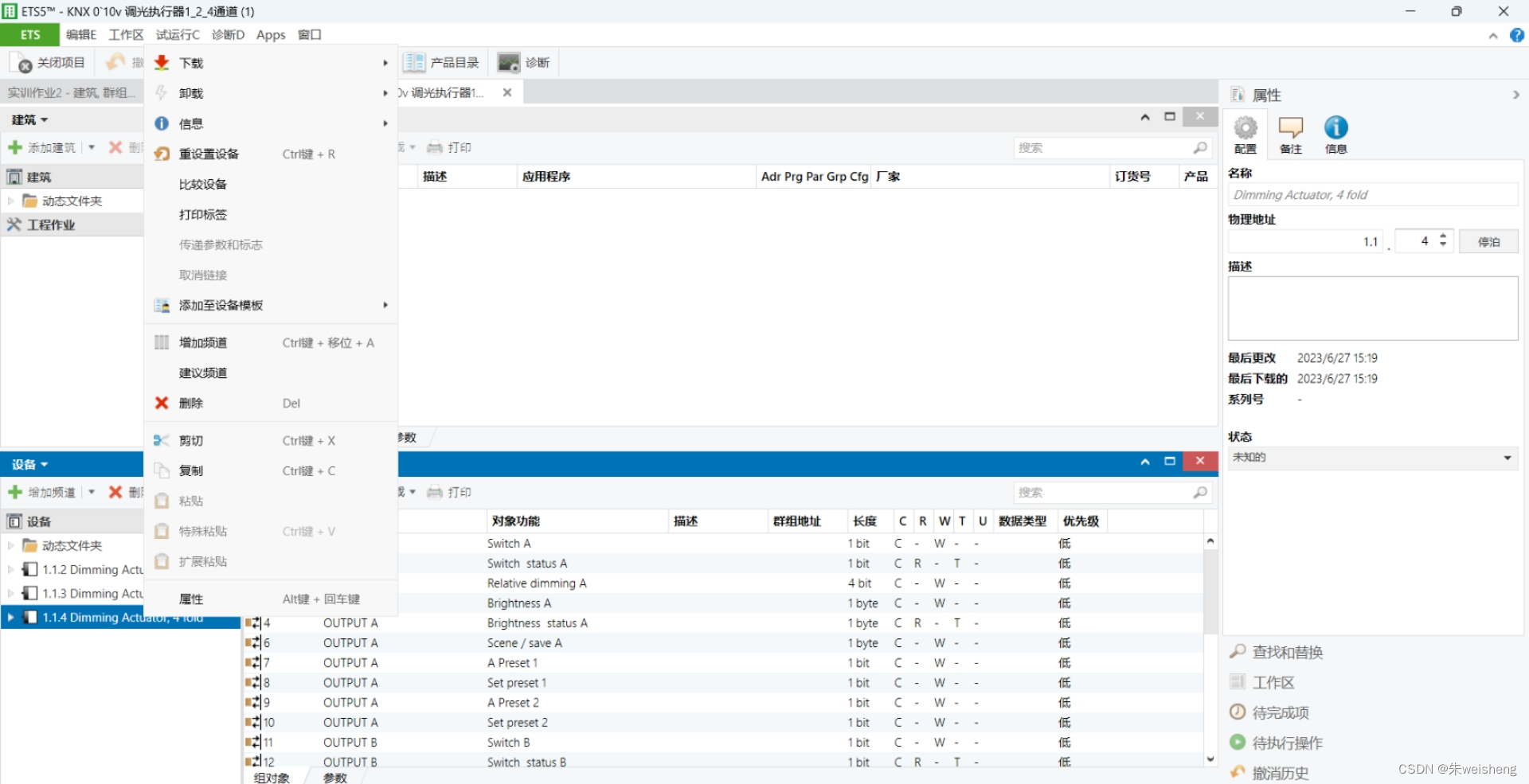Expand the 1.1.3 Dimming Actuator tree node
1529x784 pixels.
(10, 594)
